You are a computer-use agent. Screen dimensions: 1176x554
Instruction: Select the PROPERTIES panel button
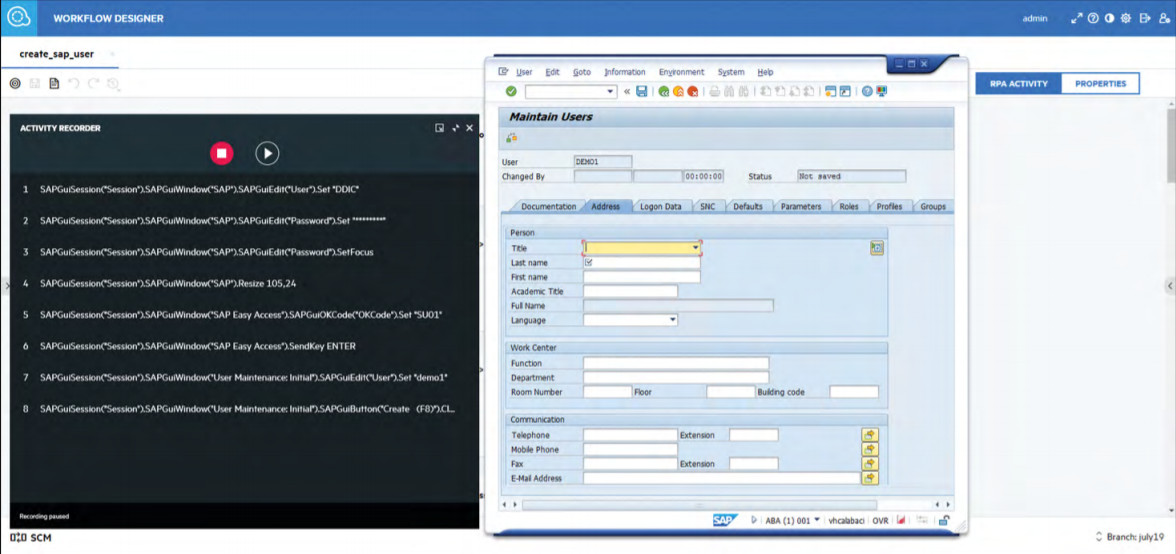[1100, 84]
